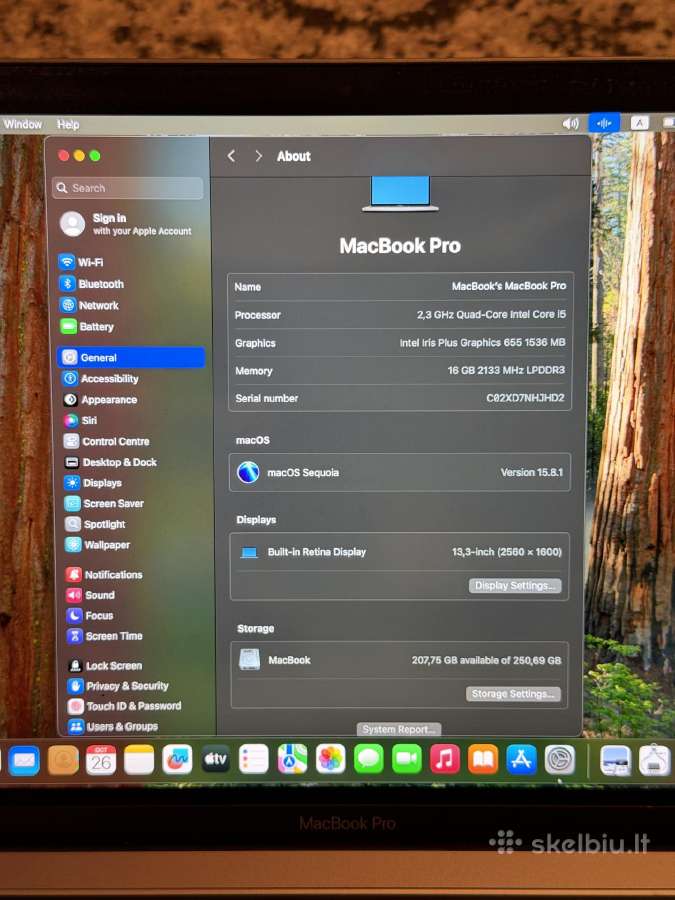This screenshot has height=900, width=675.
Task: Click the 2,3 GHz Quad-Core Intel Core i5 text
Action: (491, 315)
